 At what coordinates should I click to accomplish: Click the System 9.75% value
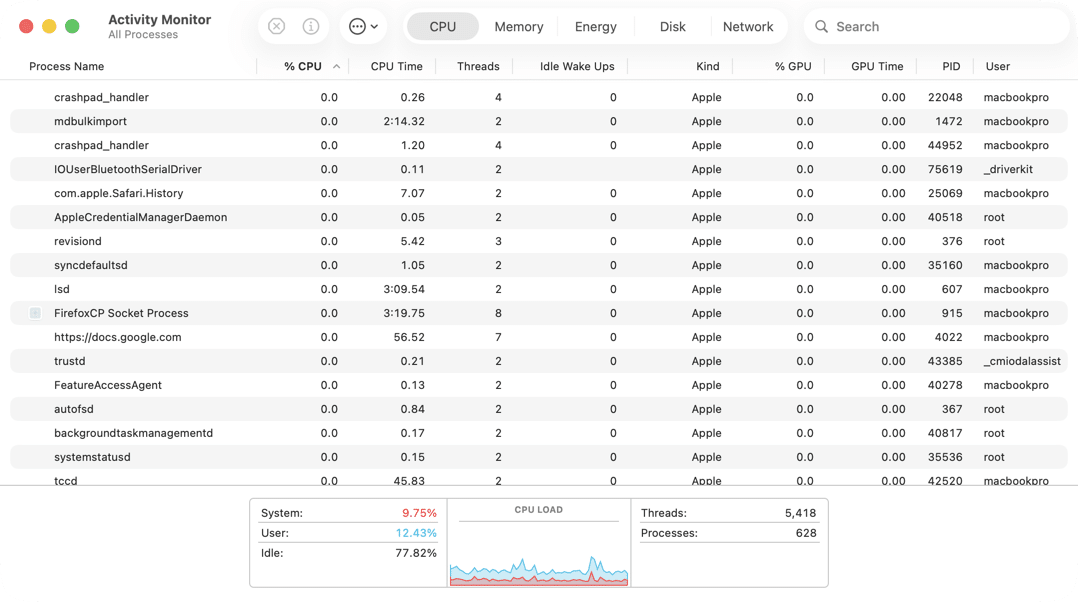click(x=419, y=513)
